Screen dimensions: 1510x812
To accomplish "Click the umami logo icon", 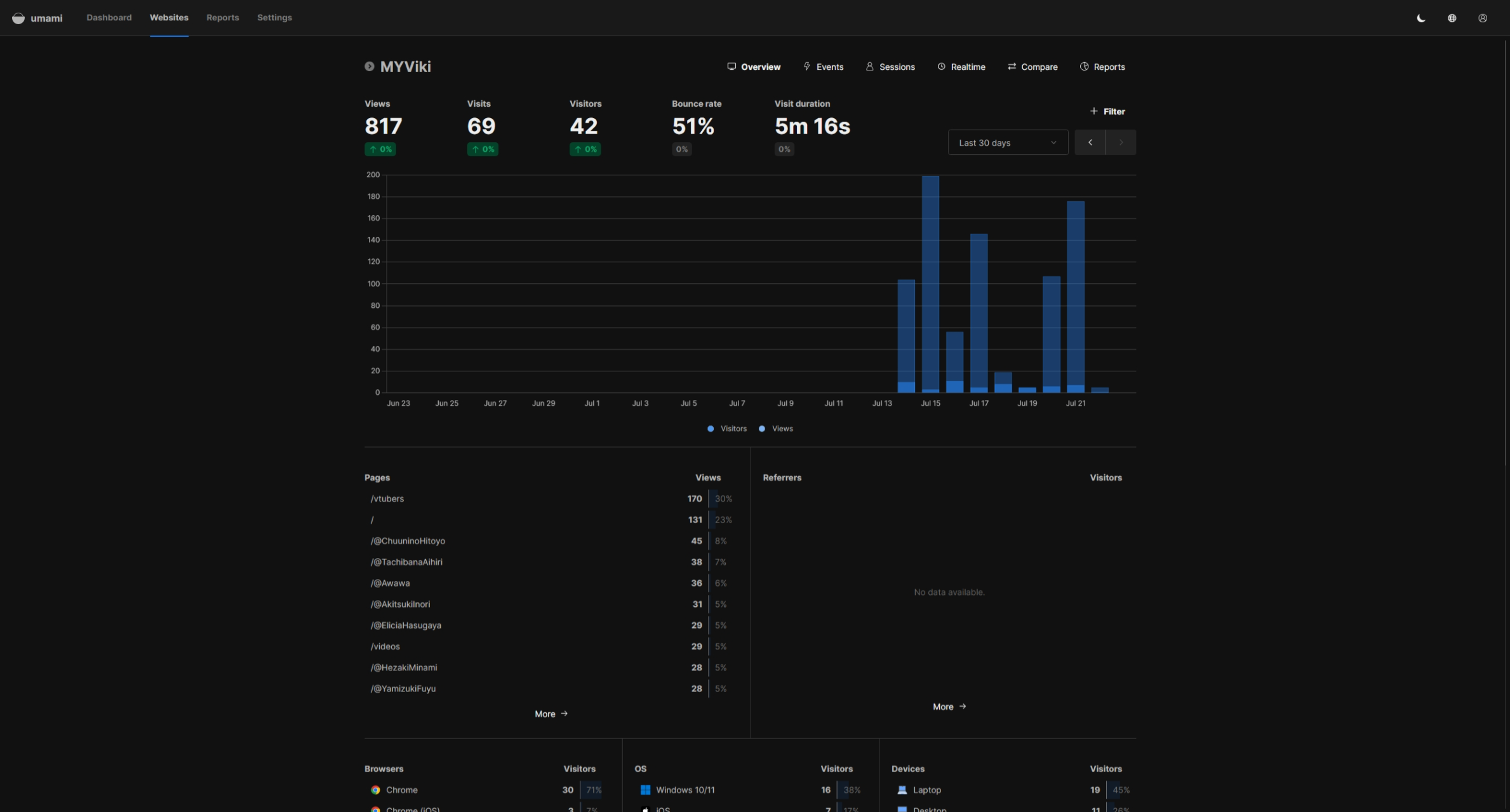I will (x=18, y=18).
